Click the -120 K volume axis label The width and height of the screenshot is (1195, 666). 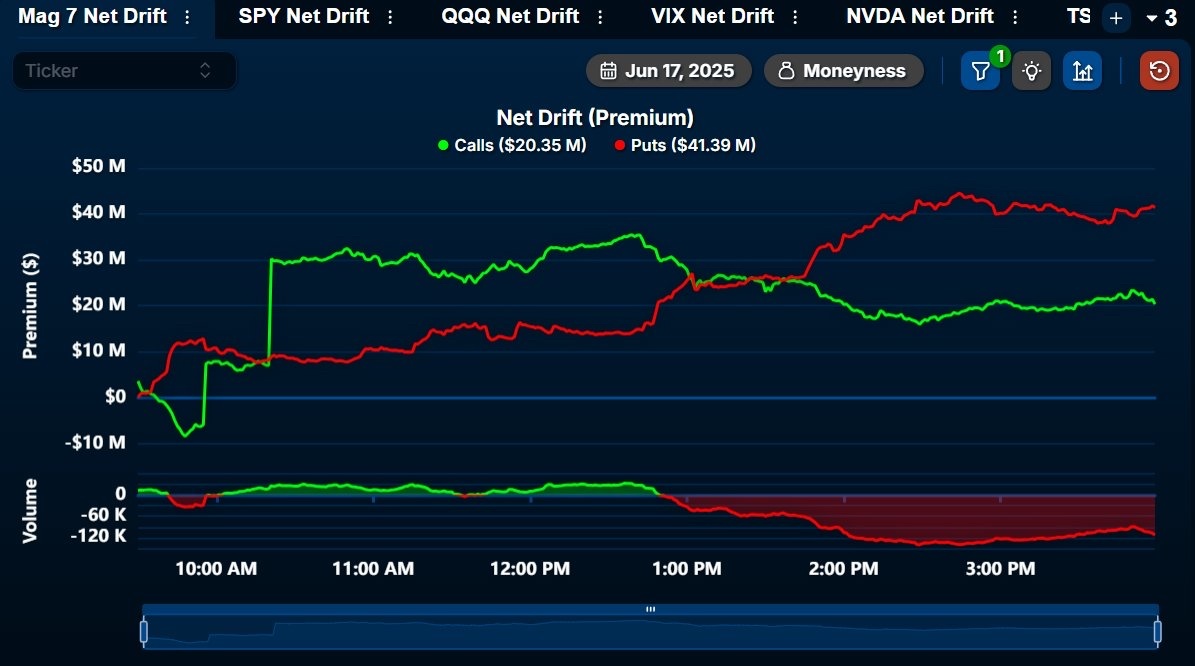tap(98, 536)
